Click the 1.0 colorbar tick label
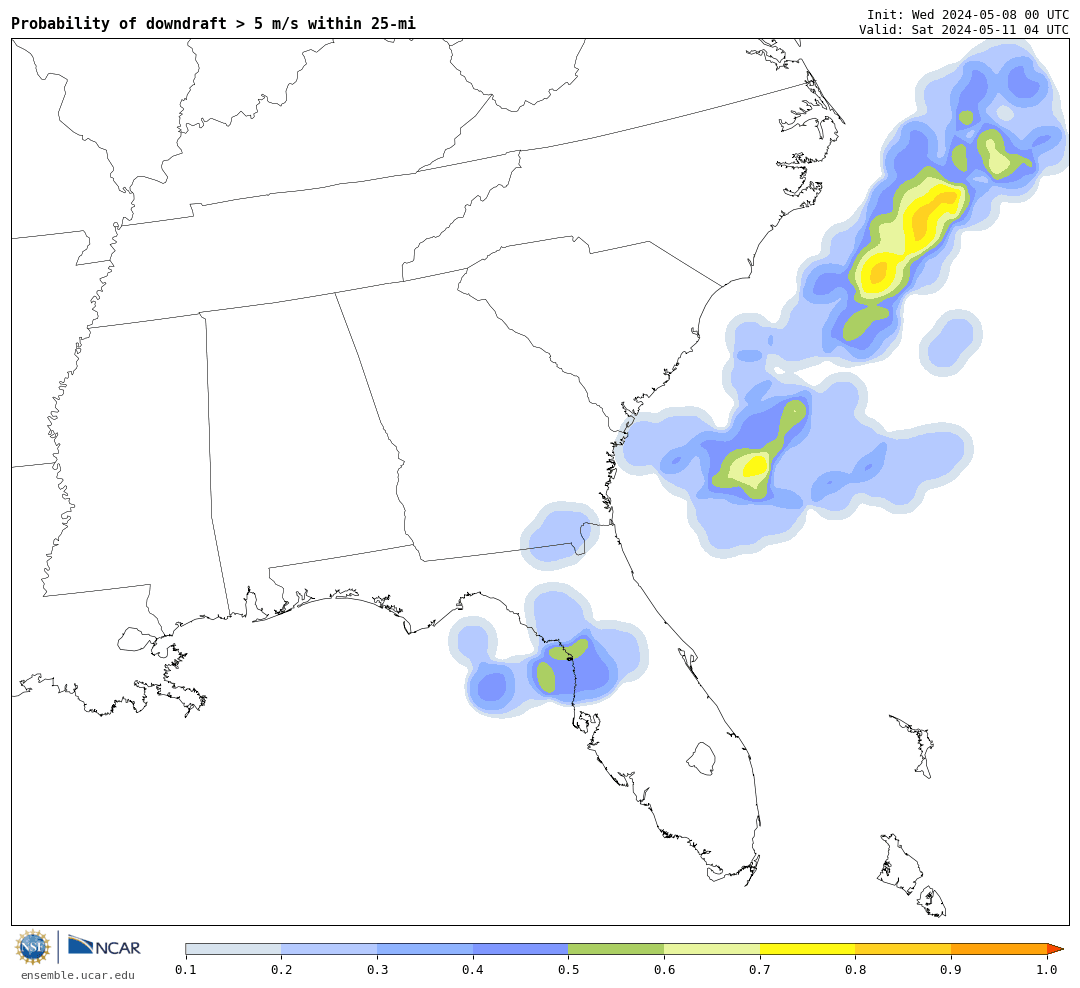This screenshot has height=988, width=1080. click(1047, 970)
